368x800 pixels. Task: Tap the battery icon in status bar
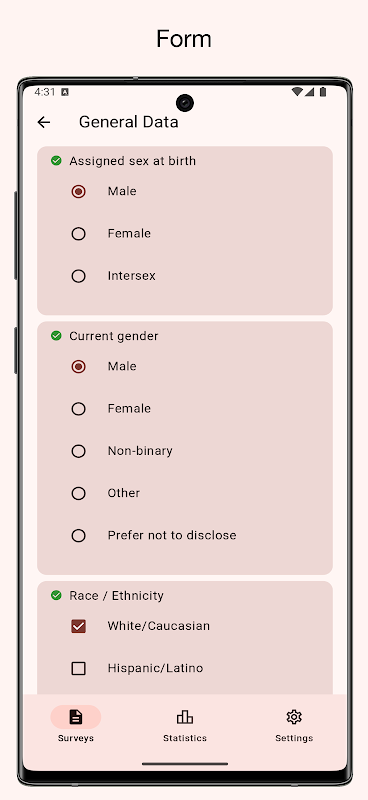[x=323, y=92]
